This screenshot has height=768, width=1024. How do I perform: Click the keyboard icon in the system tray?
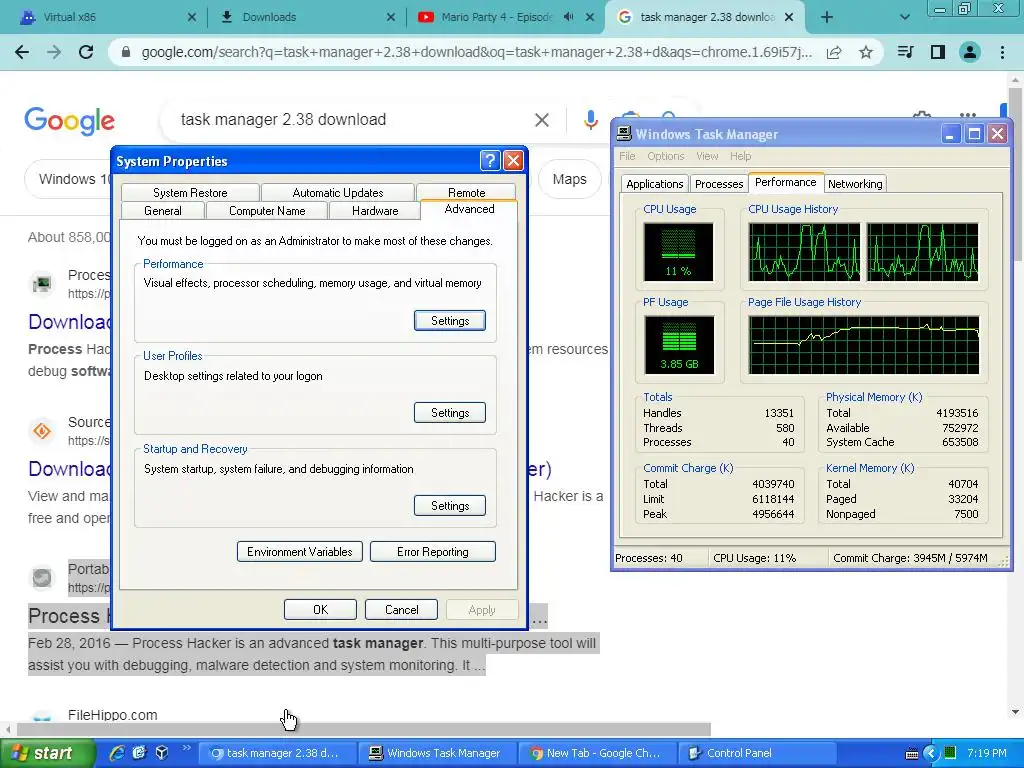(912, 754)
